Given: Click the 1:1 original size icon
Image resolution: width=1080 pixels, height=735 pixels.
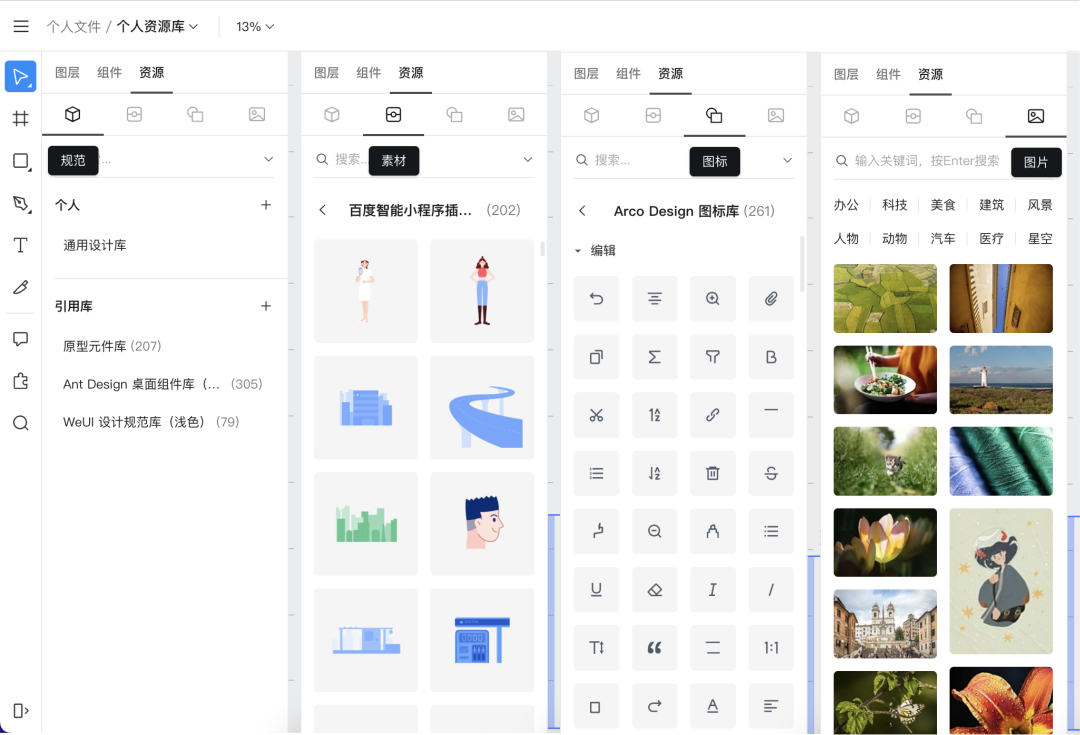Looking at the screenshot, I should [x=771, y=648].
